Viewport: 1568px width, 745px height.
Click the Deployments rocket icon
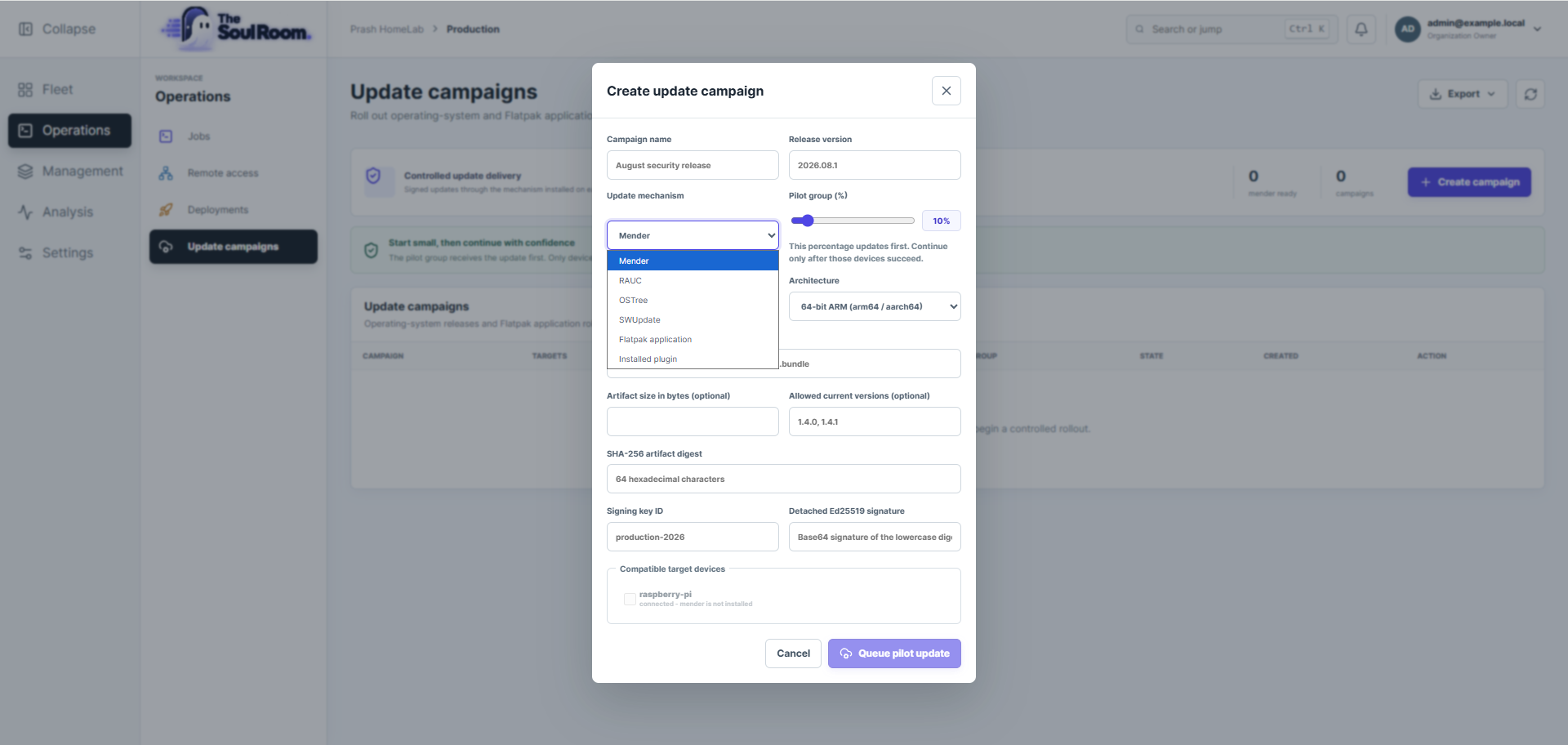[166, 210]
